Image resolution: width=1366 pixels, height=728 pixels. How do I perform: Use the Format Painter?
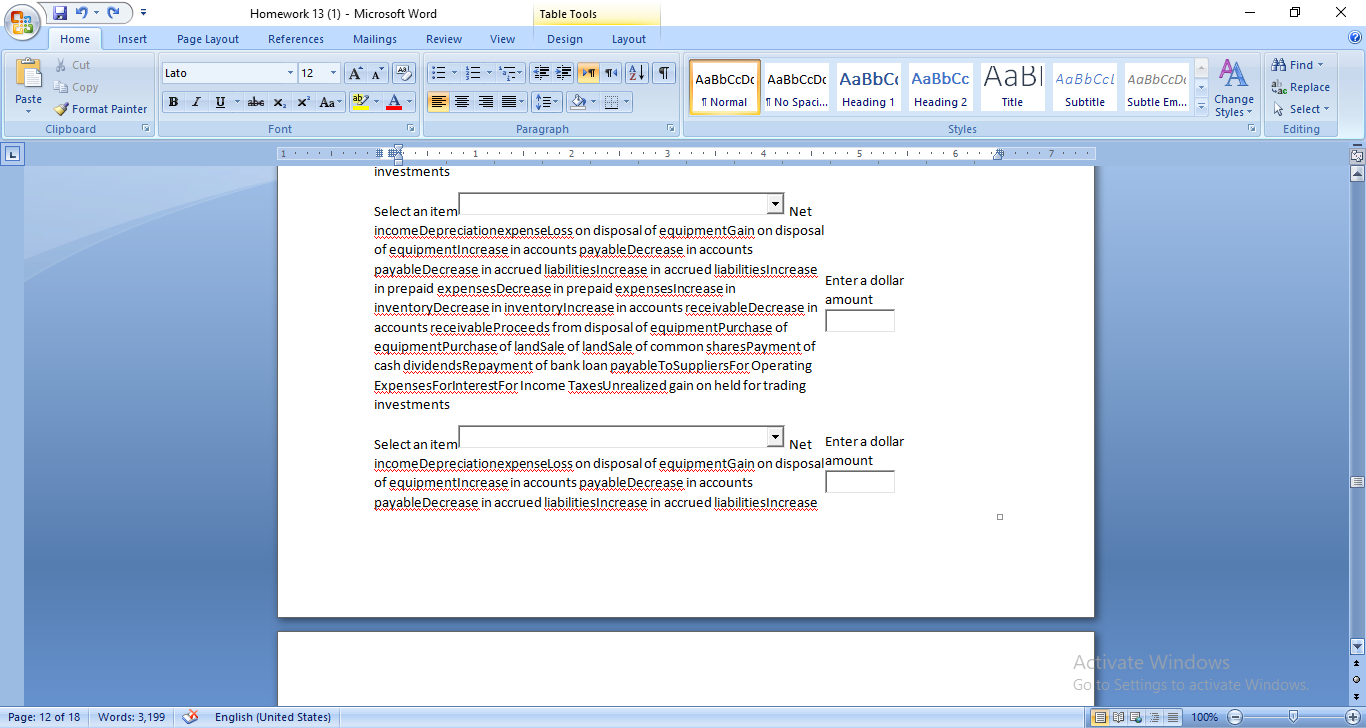(x=100, y=109)
